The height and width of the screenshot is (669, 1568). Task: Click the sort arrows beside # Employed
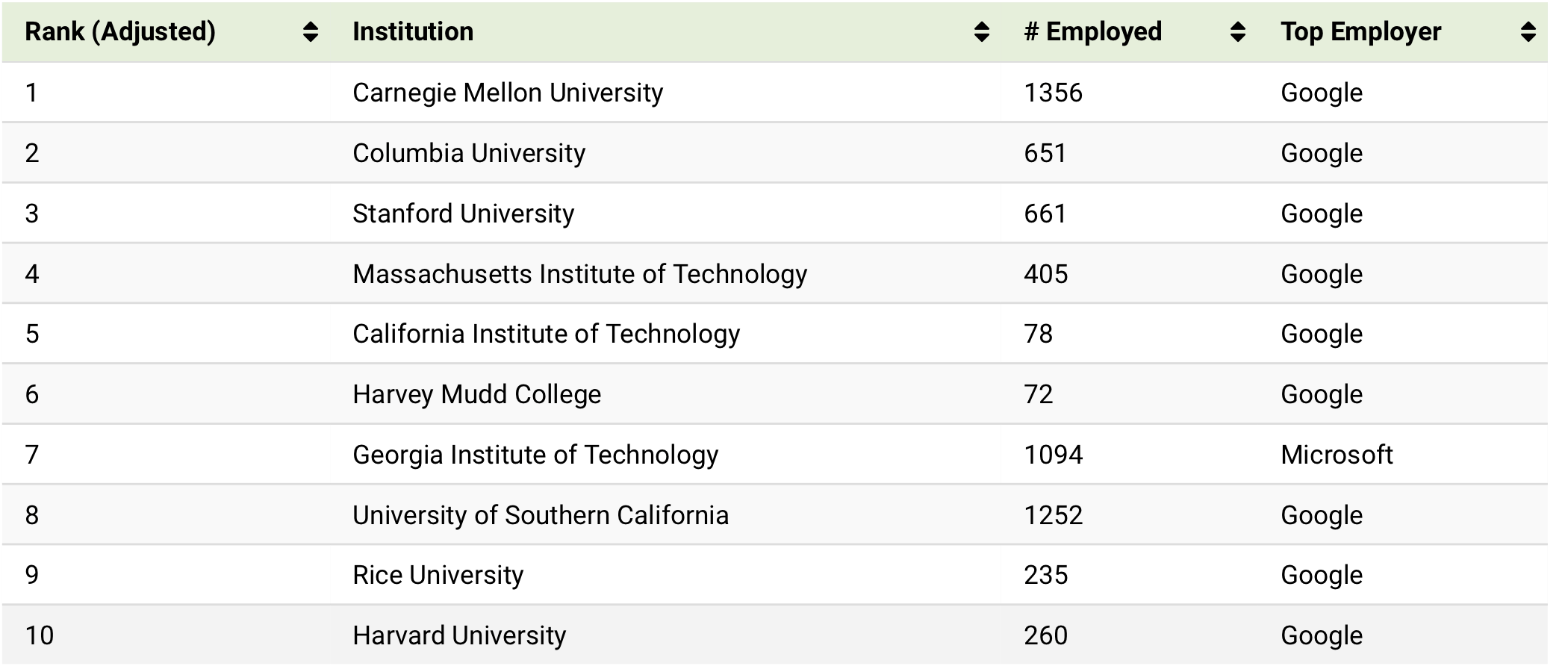tap(1237, 32)
